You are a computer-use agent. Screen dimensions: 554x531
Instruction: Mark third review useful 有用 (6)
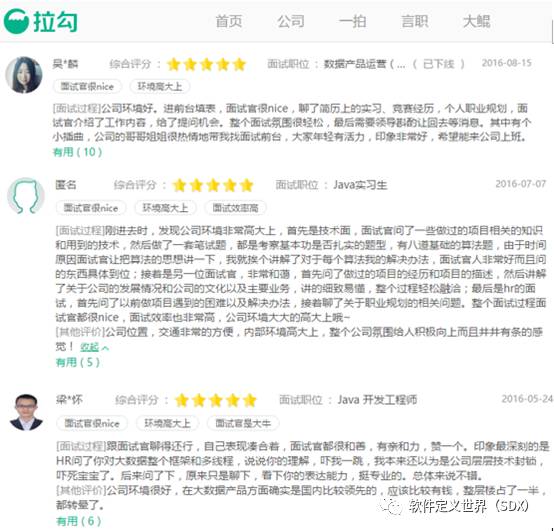pyautogui.click(x=79, y=521)
